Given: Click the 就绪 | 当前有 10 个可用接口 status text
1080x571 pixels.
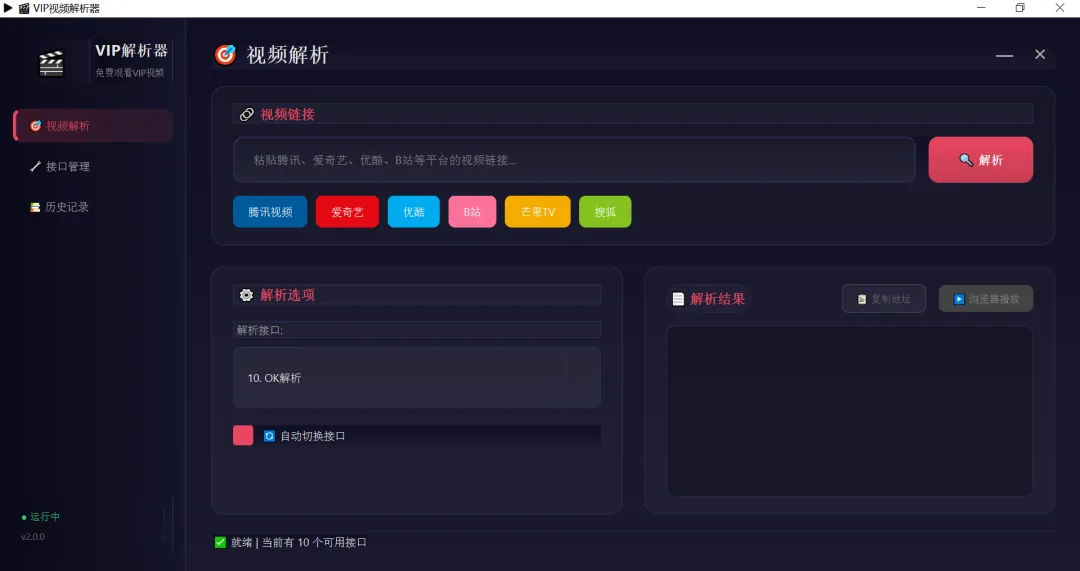Looking at the screenshot, I should click(x=299, y=543).
